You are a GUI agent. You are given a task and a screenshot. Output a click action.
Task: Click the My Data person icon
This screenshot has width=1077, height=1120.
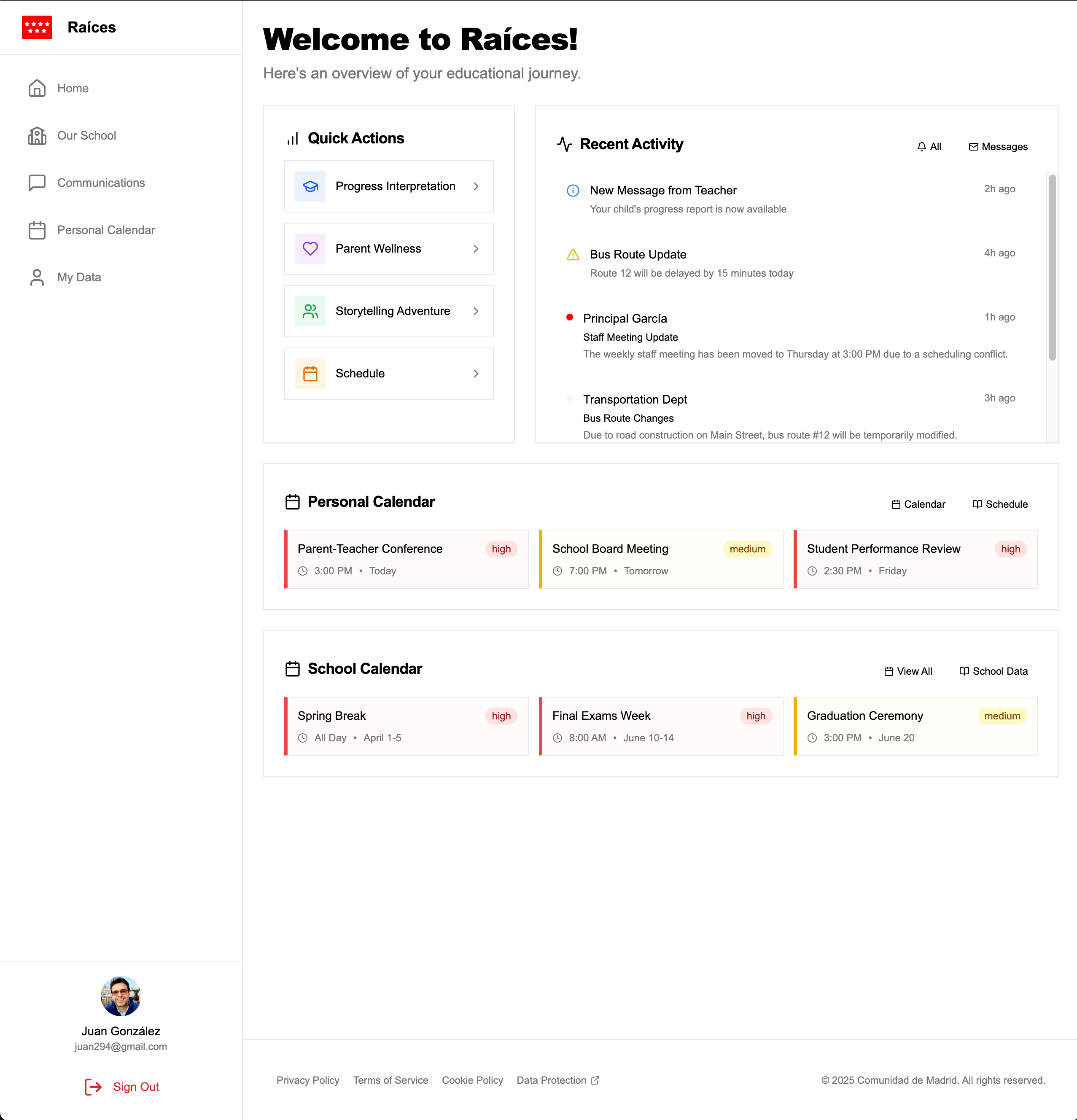click(37, 277)
